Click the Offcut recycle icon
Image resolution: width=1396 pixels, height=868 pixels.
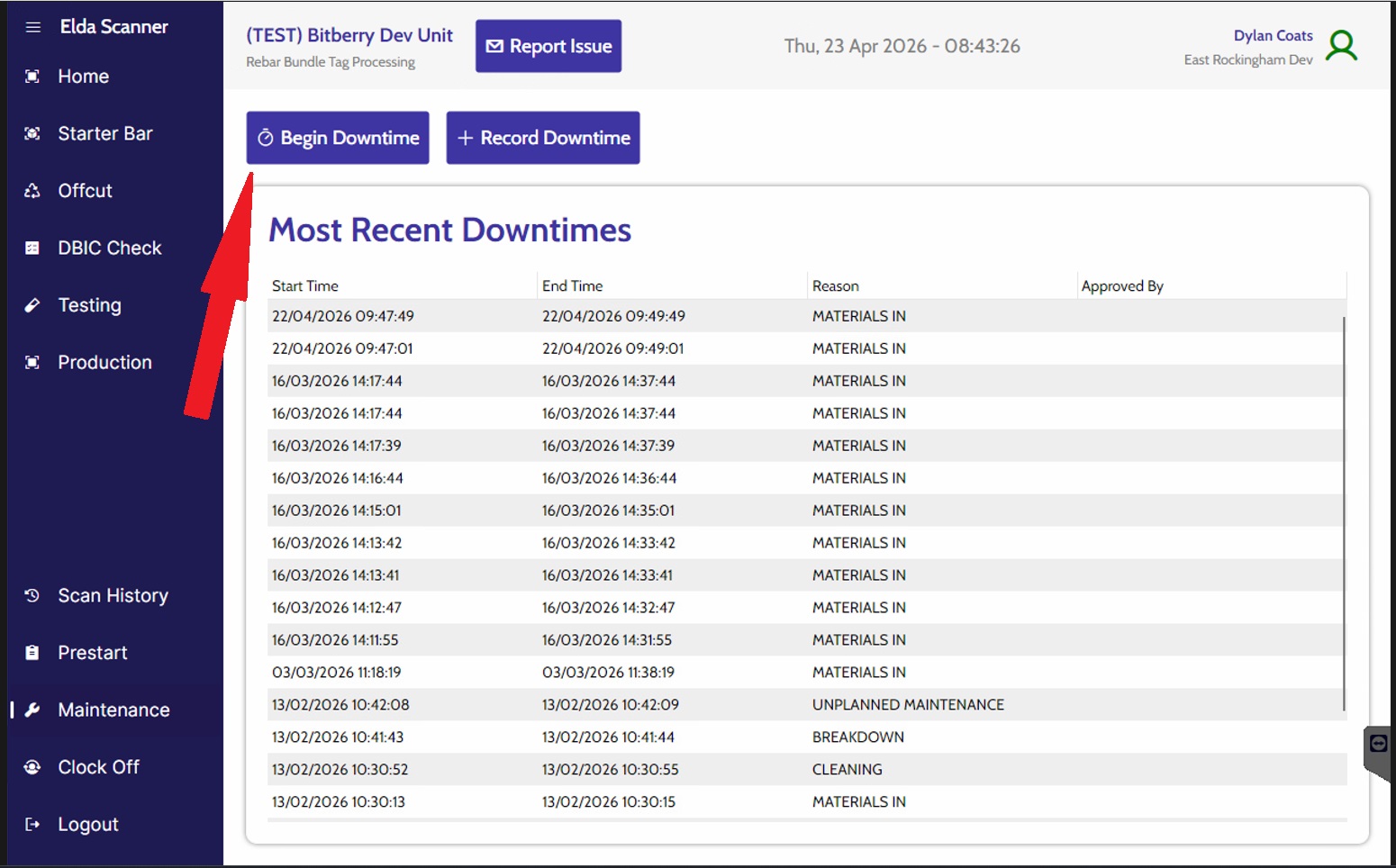pos(32,191)
